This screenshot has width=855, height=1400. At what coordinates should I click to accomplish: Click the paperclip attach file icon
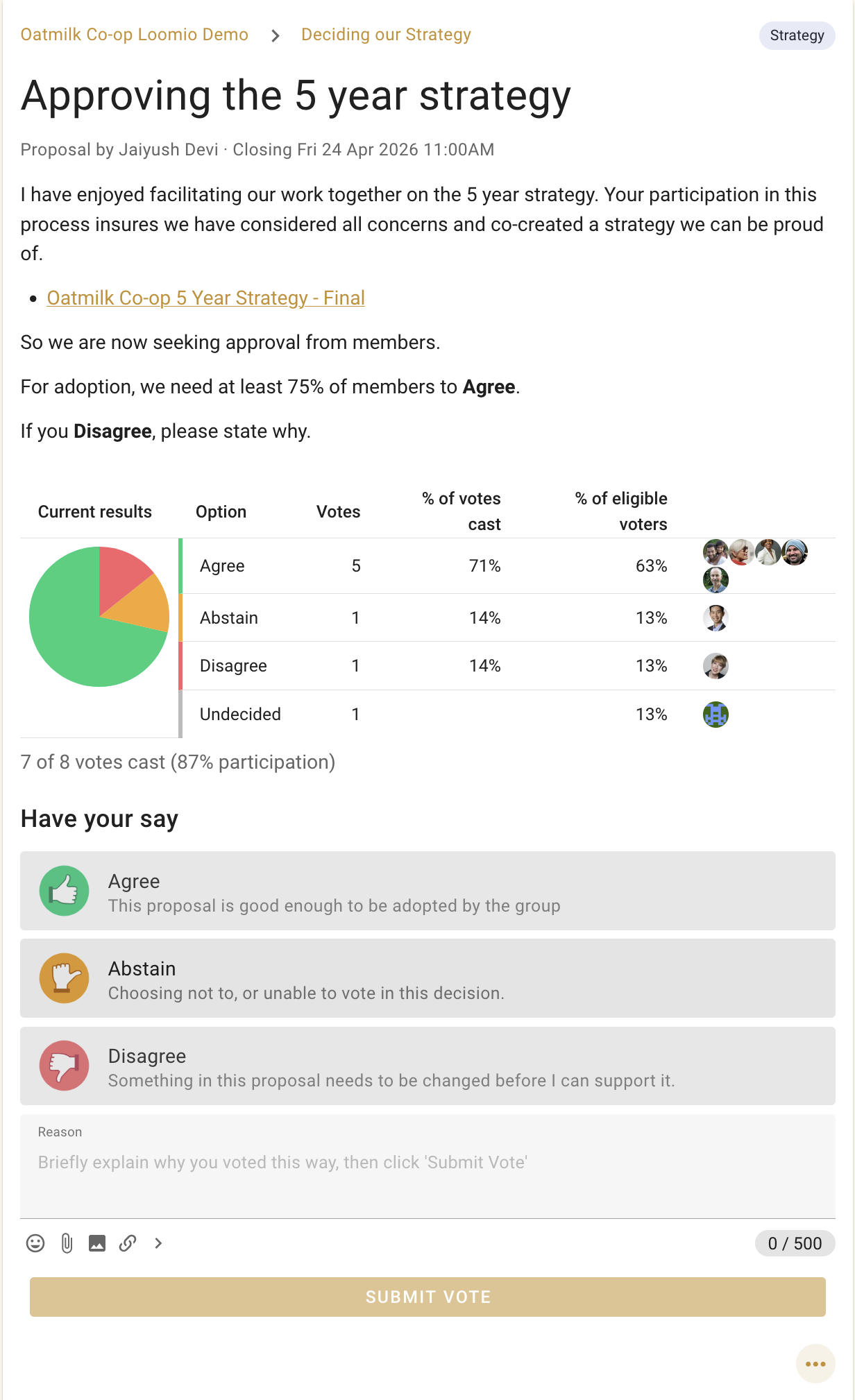tap(67, 1243)
